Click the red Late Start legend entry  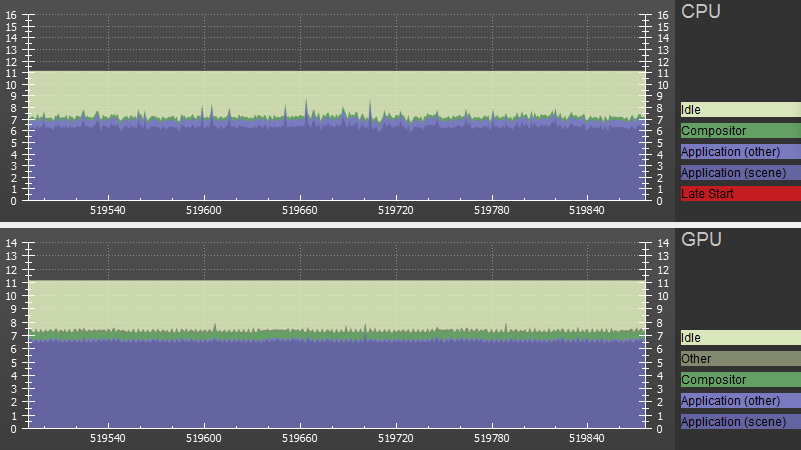point(739,194)
